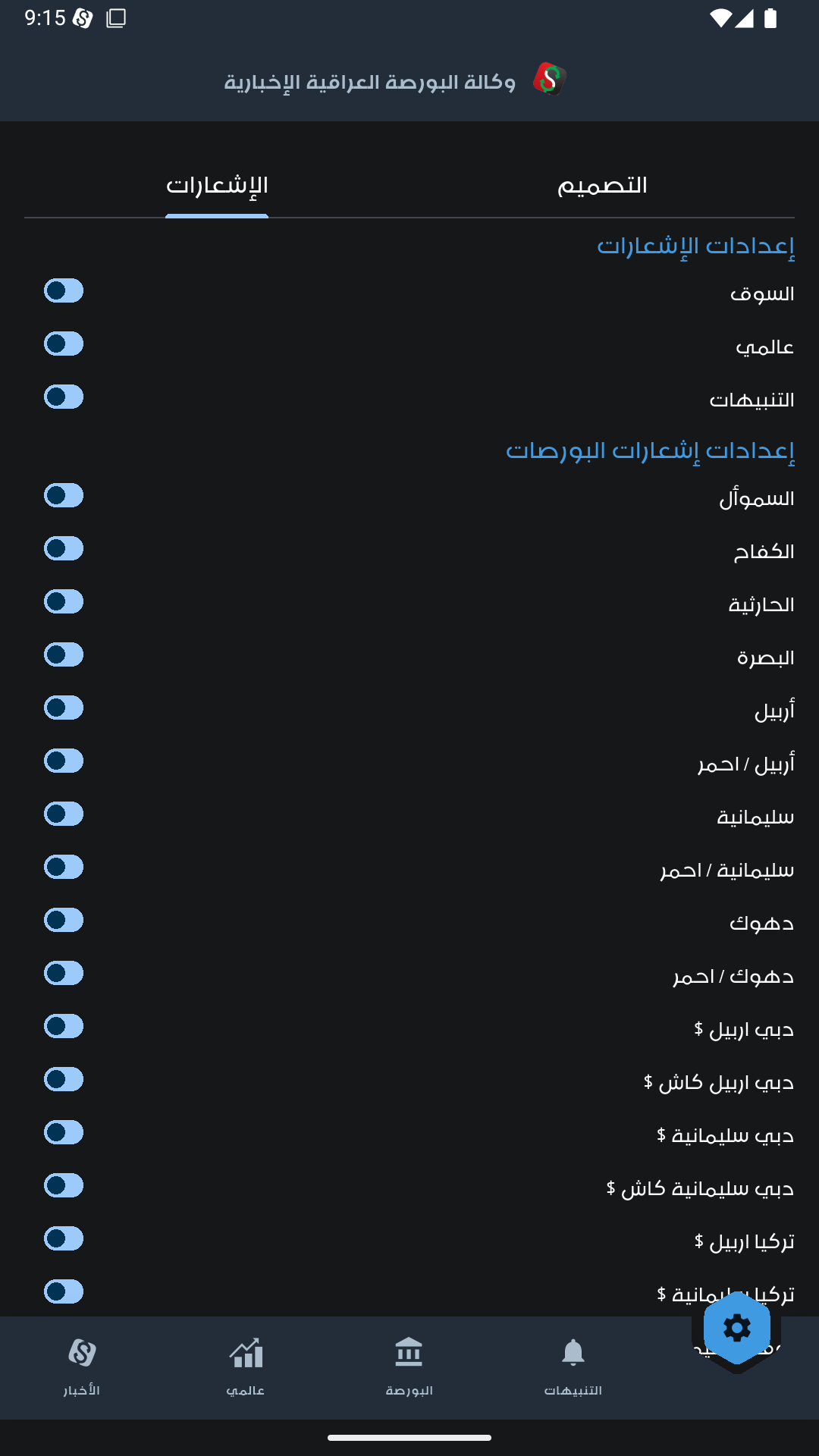Disable the التنبيهات notification switch
Viewport: 819px width, 1456px height.
point(64,397)
